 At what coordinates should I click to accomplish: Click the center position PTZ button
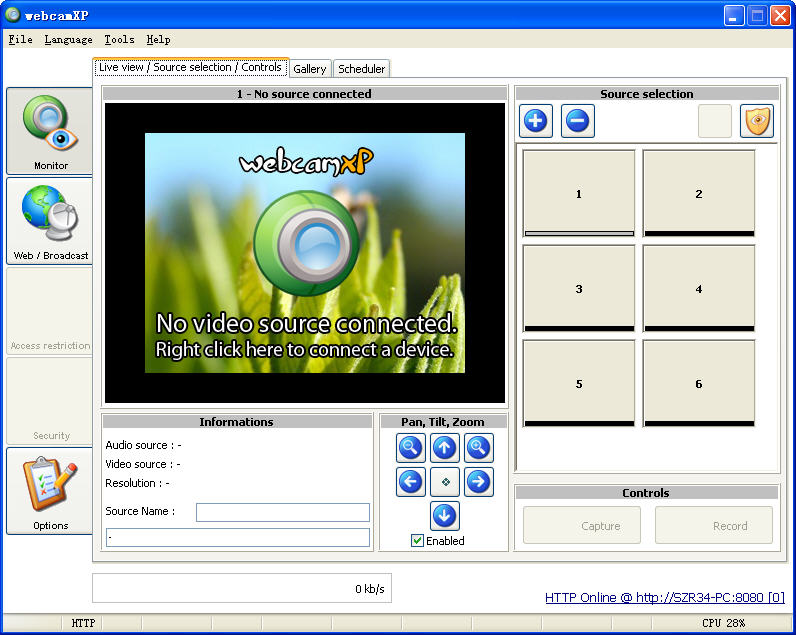coord(445,482)
